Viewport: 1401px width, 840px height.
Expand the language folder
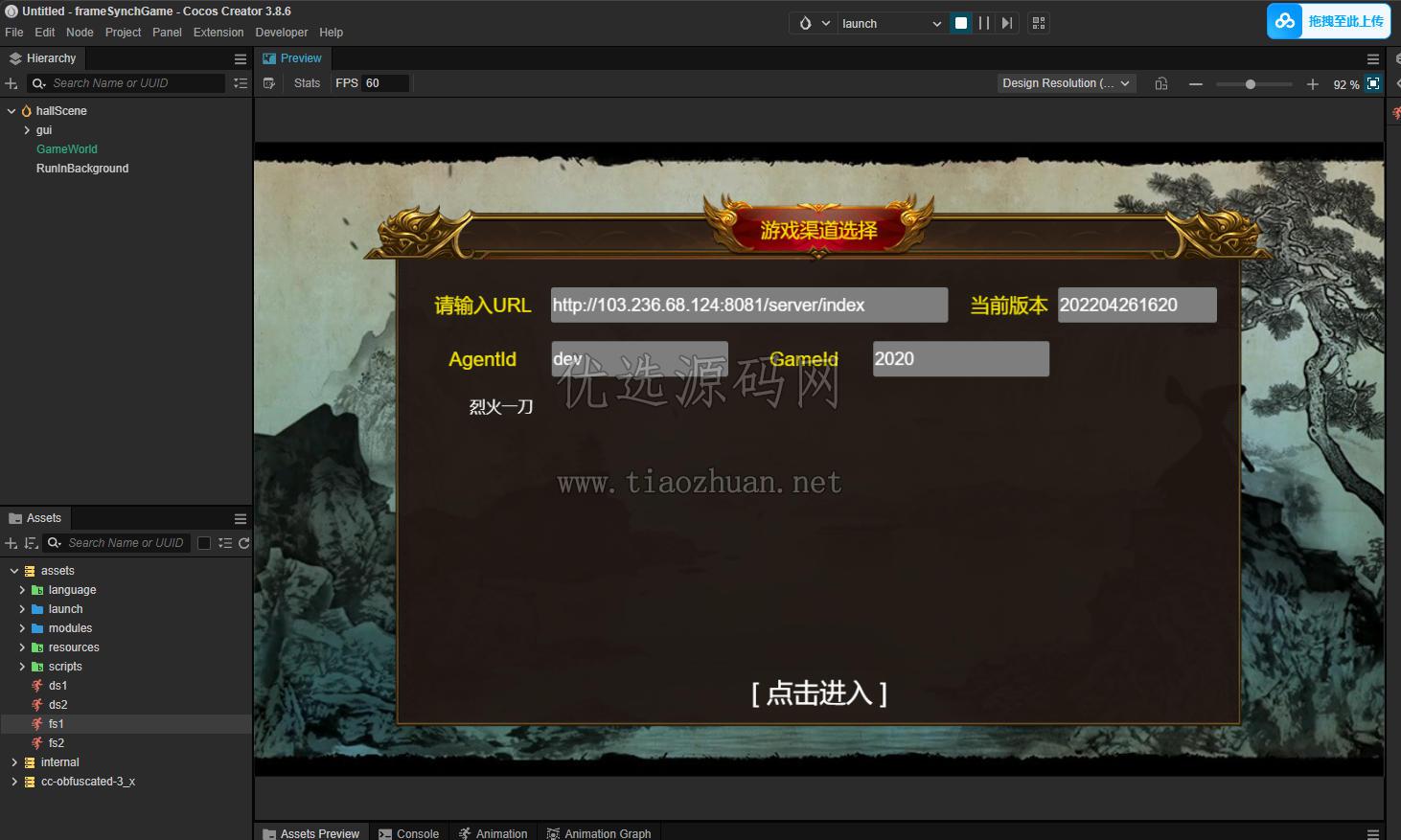[x=22, y=590]
